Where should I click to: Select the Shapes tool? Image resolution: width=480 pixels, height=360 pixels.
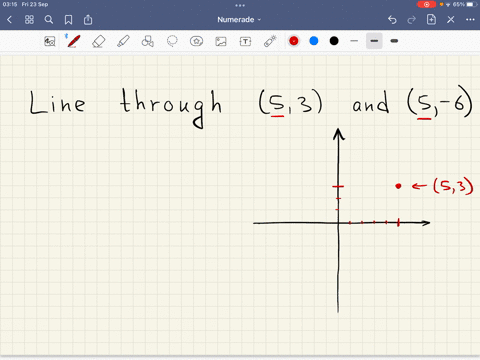coord(148,41)
